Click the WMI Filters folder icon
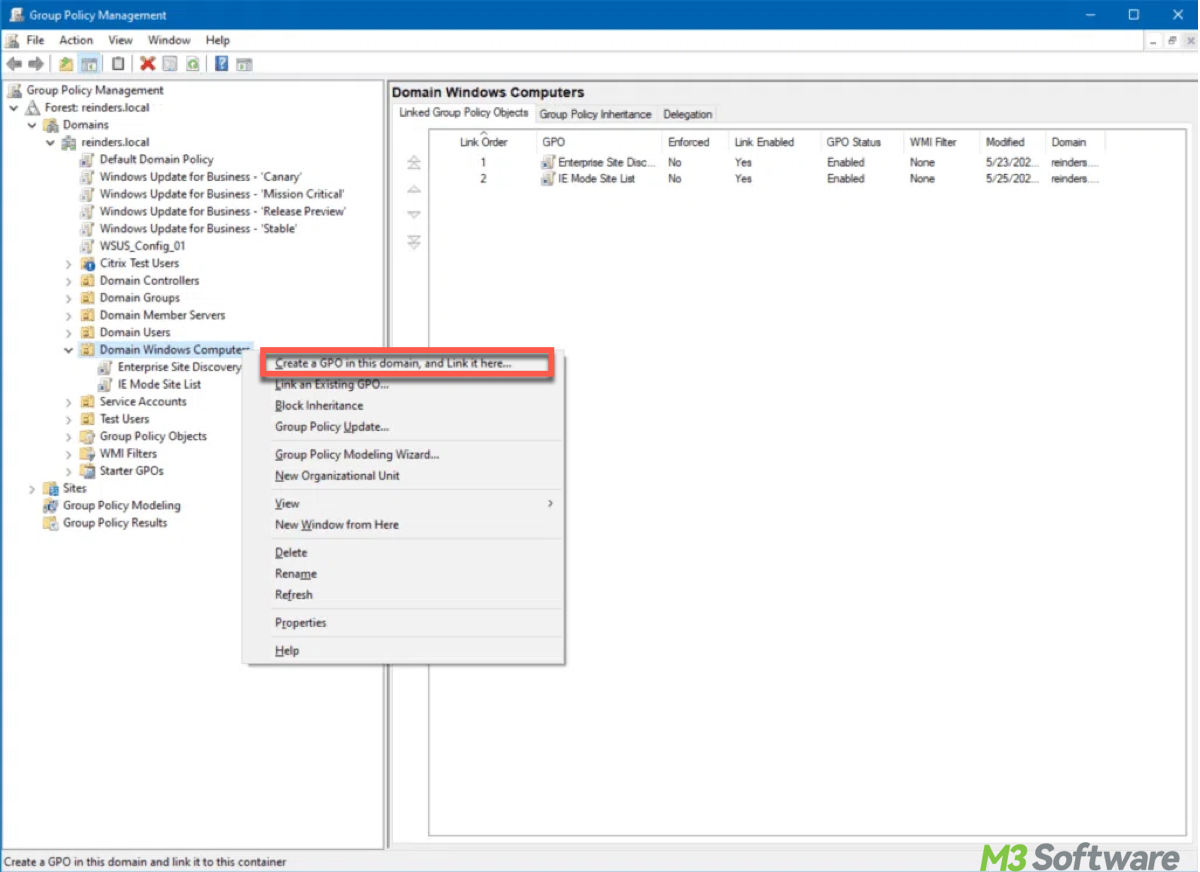 click(x=88, y=454)
